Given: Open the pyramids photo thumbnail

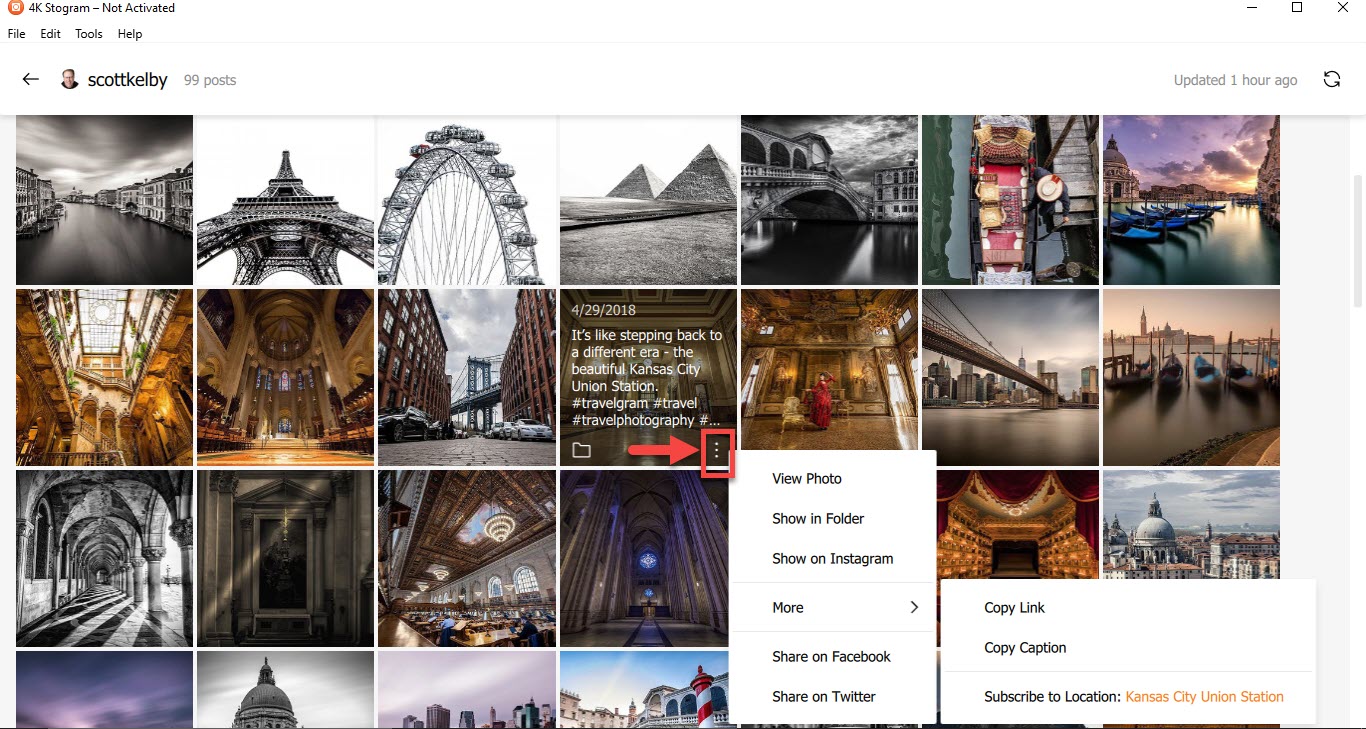Looking at the screenshot, I should tap(648, 200).
